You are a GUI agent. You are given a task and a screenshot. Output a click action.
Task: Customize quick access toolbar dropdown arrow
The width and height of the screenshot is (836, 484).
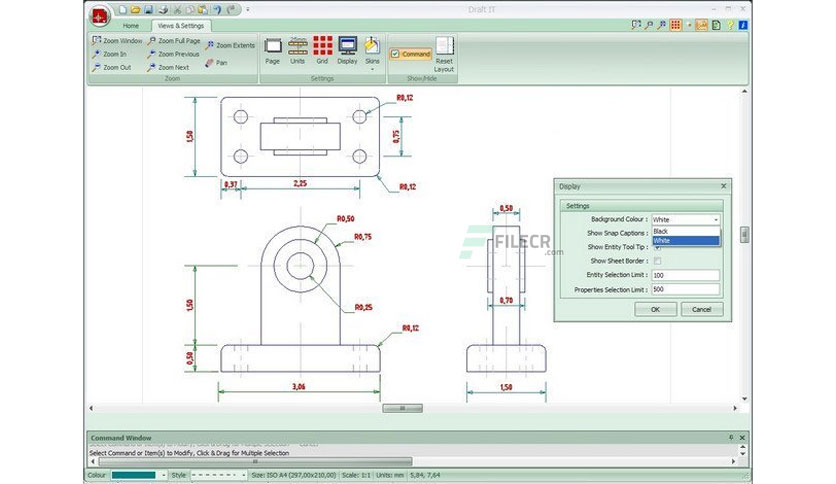pyautogui.click(x=247, y=10)
